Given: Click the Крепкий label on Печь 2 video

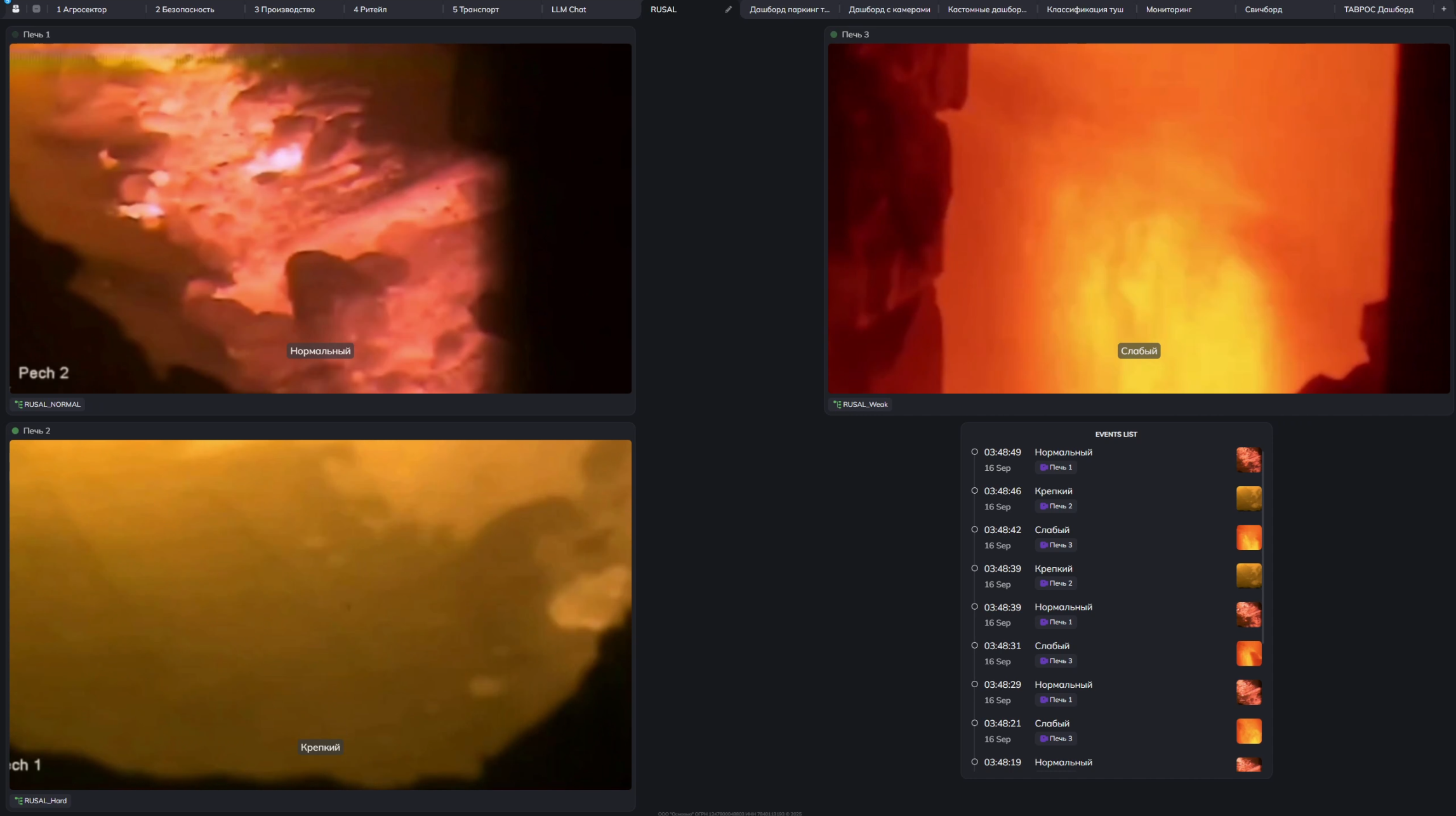Looking at the screenshot, I should 320,747.
